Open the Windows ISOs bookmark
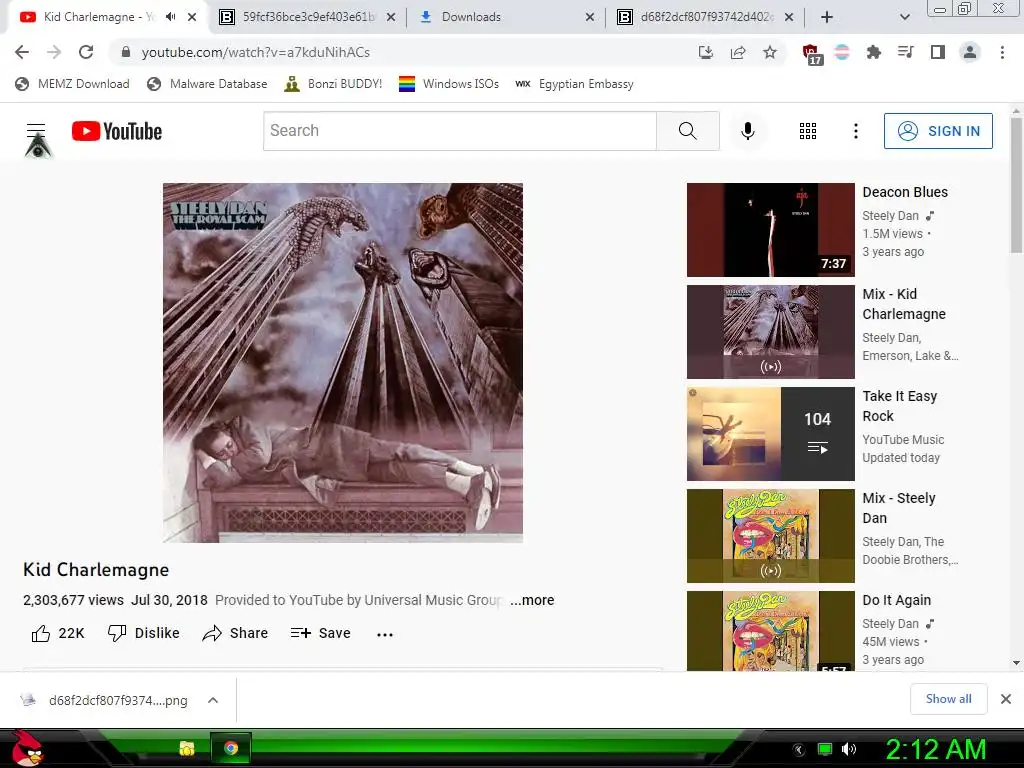The image size is (1024, 768). click(449, 84)
